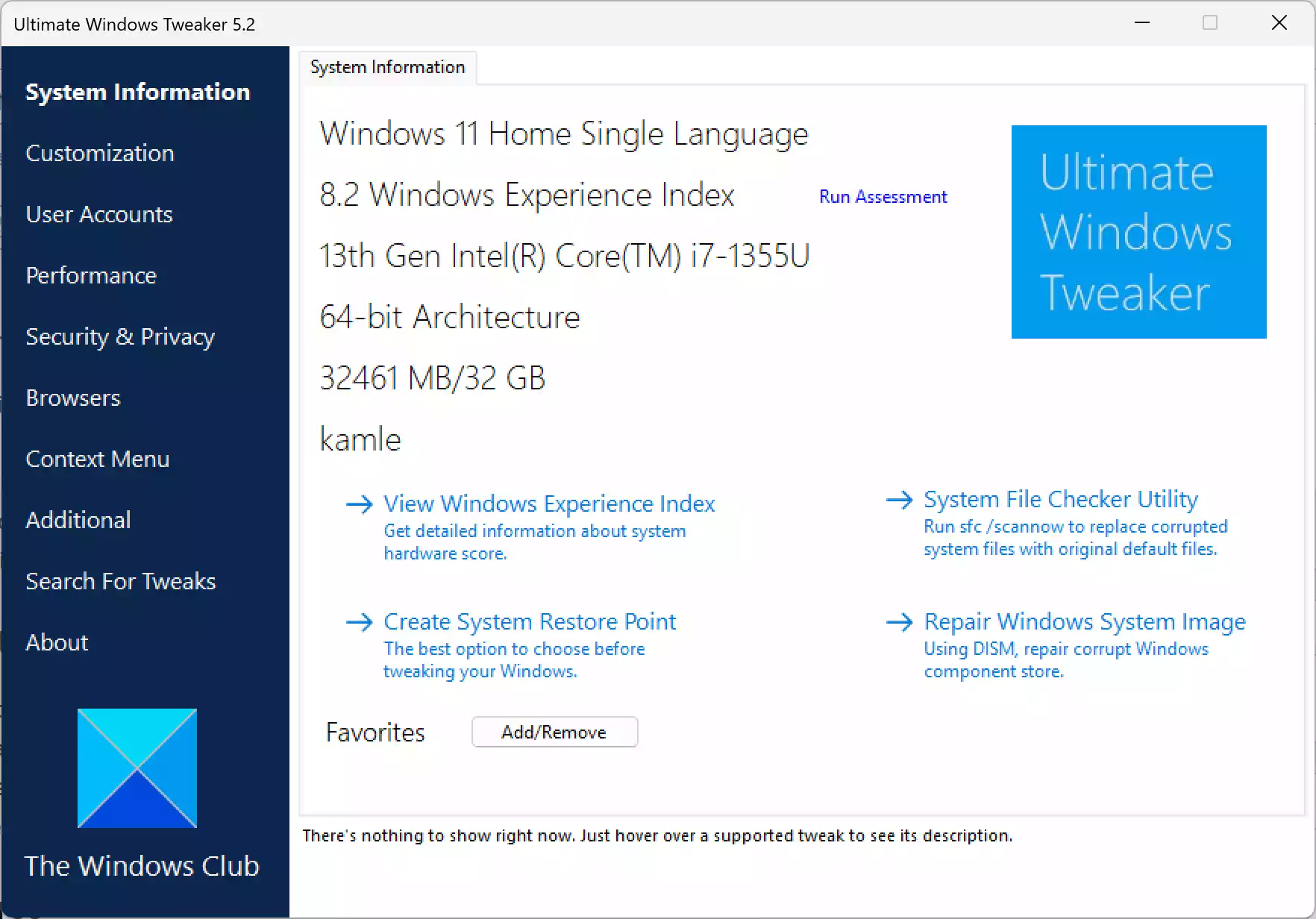
Task: Open the Performance section
Action: pos(90,275)
